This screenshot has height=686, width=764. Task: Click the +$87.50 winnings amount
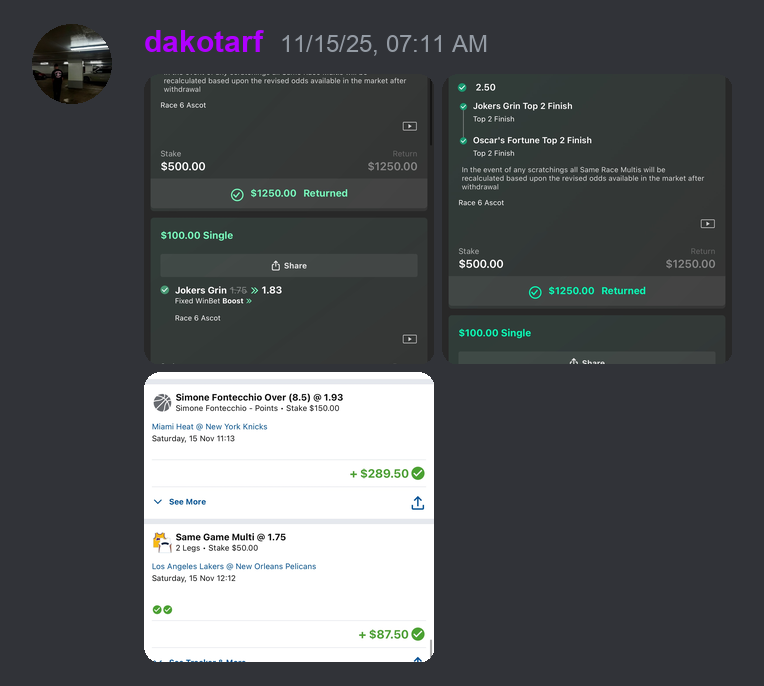tap(383, 634)
